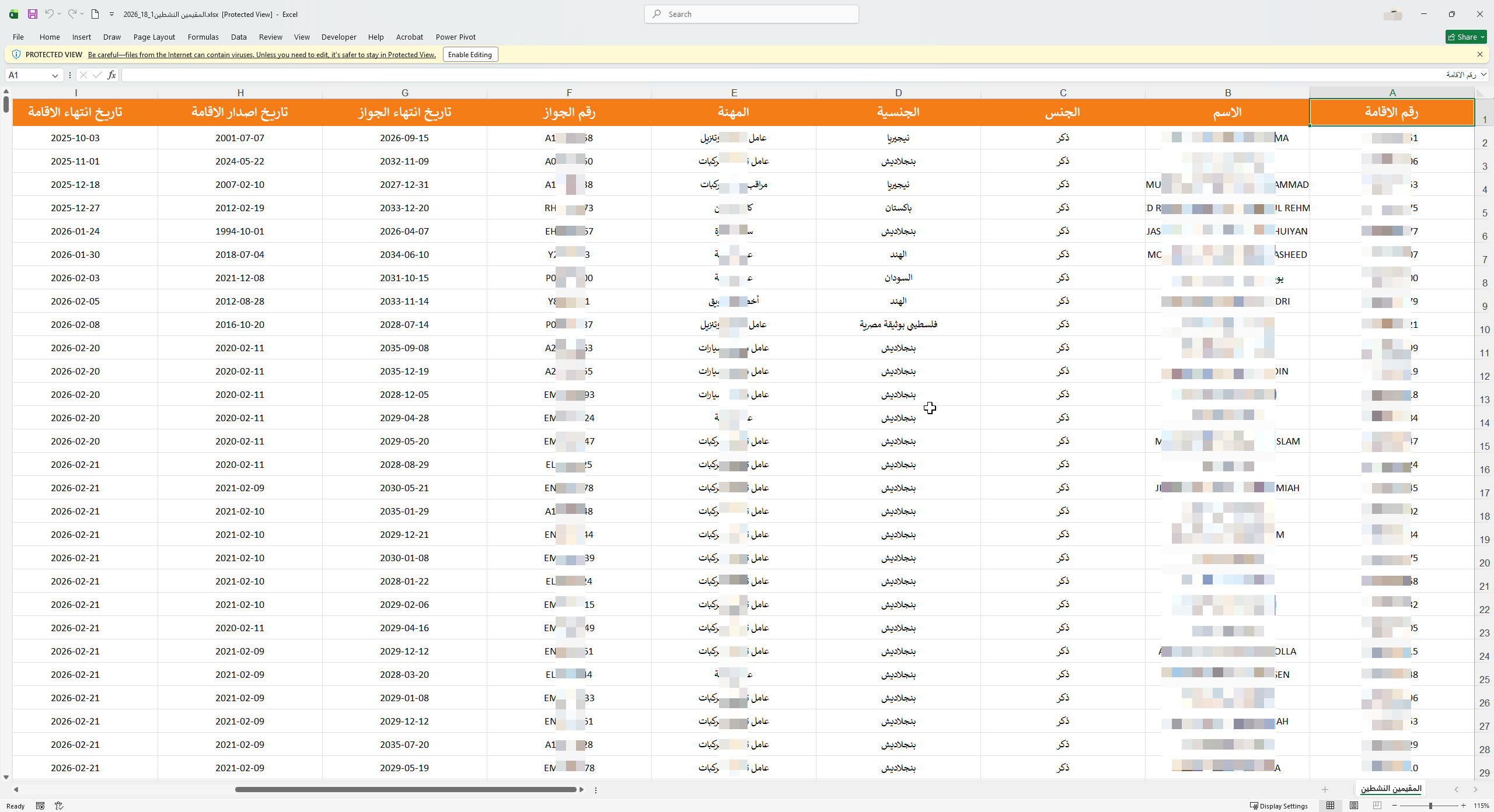Viewport: 1494px width, 812px height.
Task: Open Customize Quick Access Toolbar dropdown
Action: tap(111, 14)
